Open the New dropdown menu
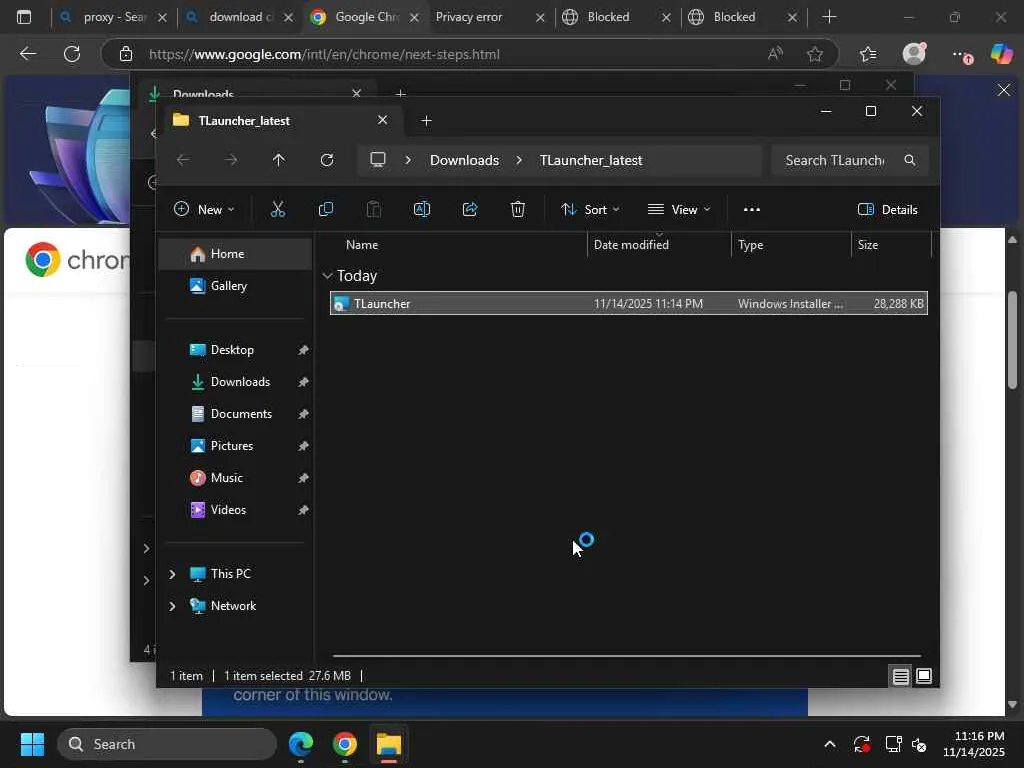This screenshot has height=768, width=1024. point(204,209)
